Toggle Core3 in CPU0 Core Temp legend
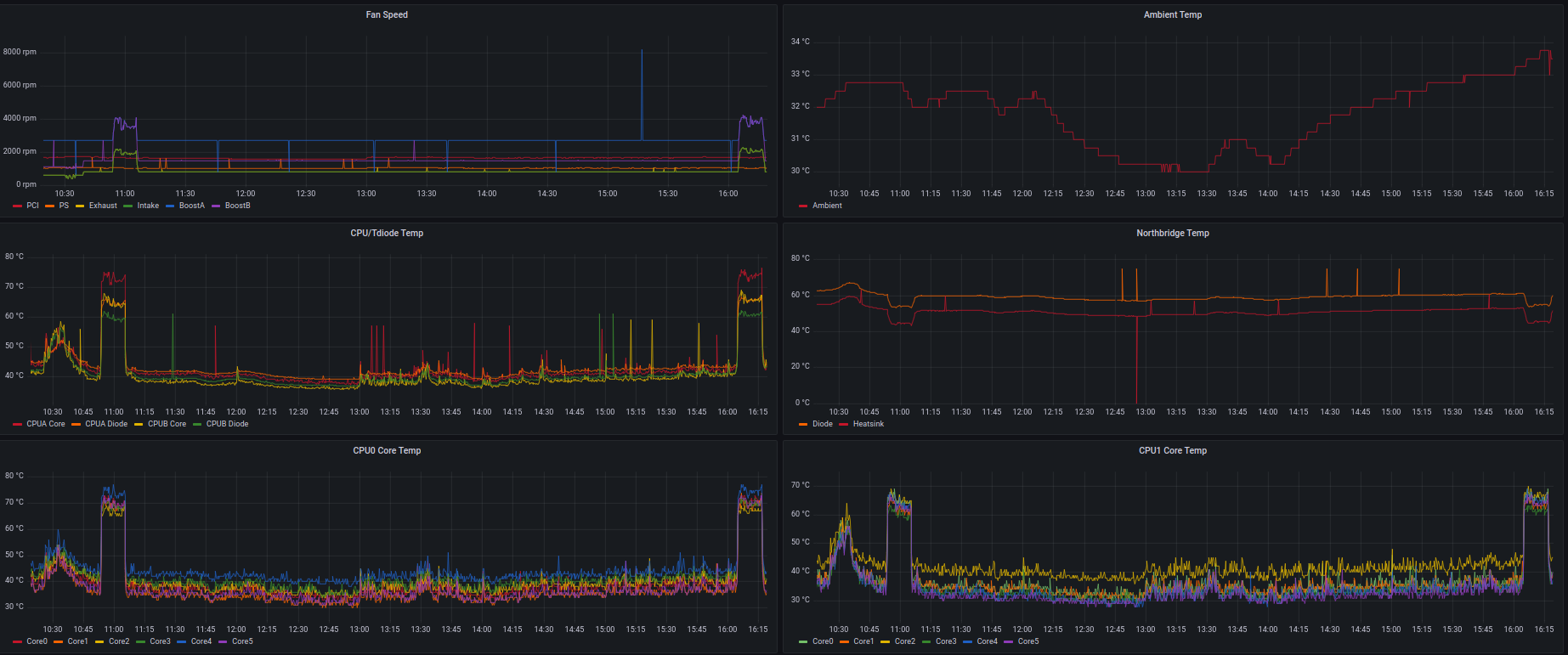This screenshot has width=1568, height=655. 160,641
